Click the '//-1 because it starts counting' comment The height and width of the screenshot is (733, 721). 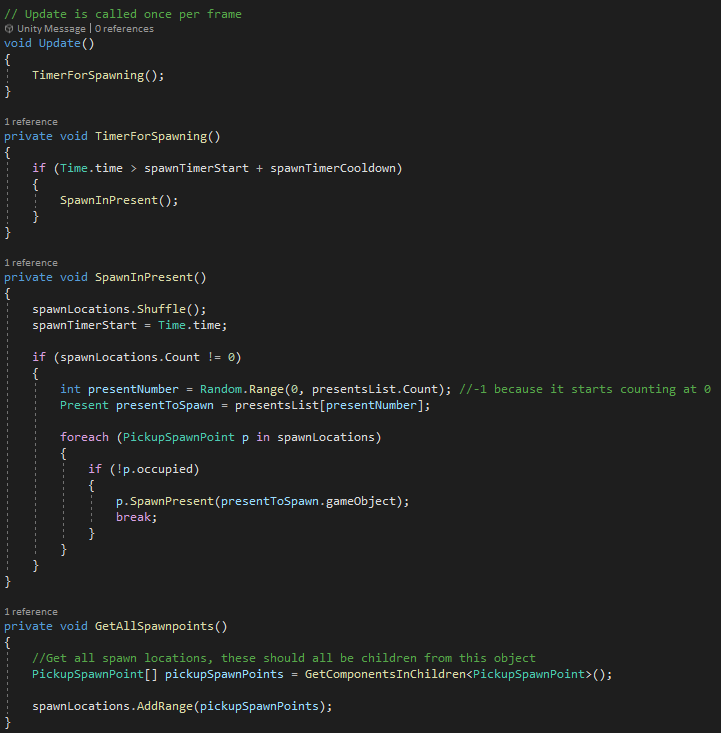pyautogui.click(x=585, y=389)
